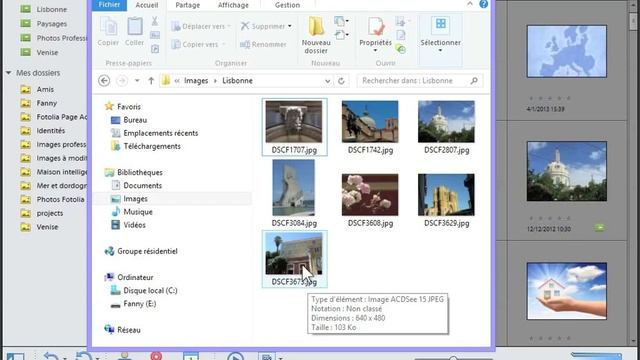Screen dimensions: 640x360
Task: Open Musique library
Action: tap(132, 212)
